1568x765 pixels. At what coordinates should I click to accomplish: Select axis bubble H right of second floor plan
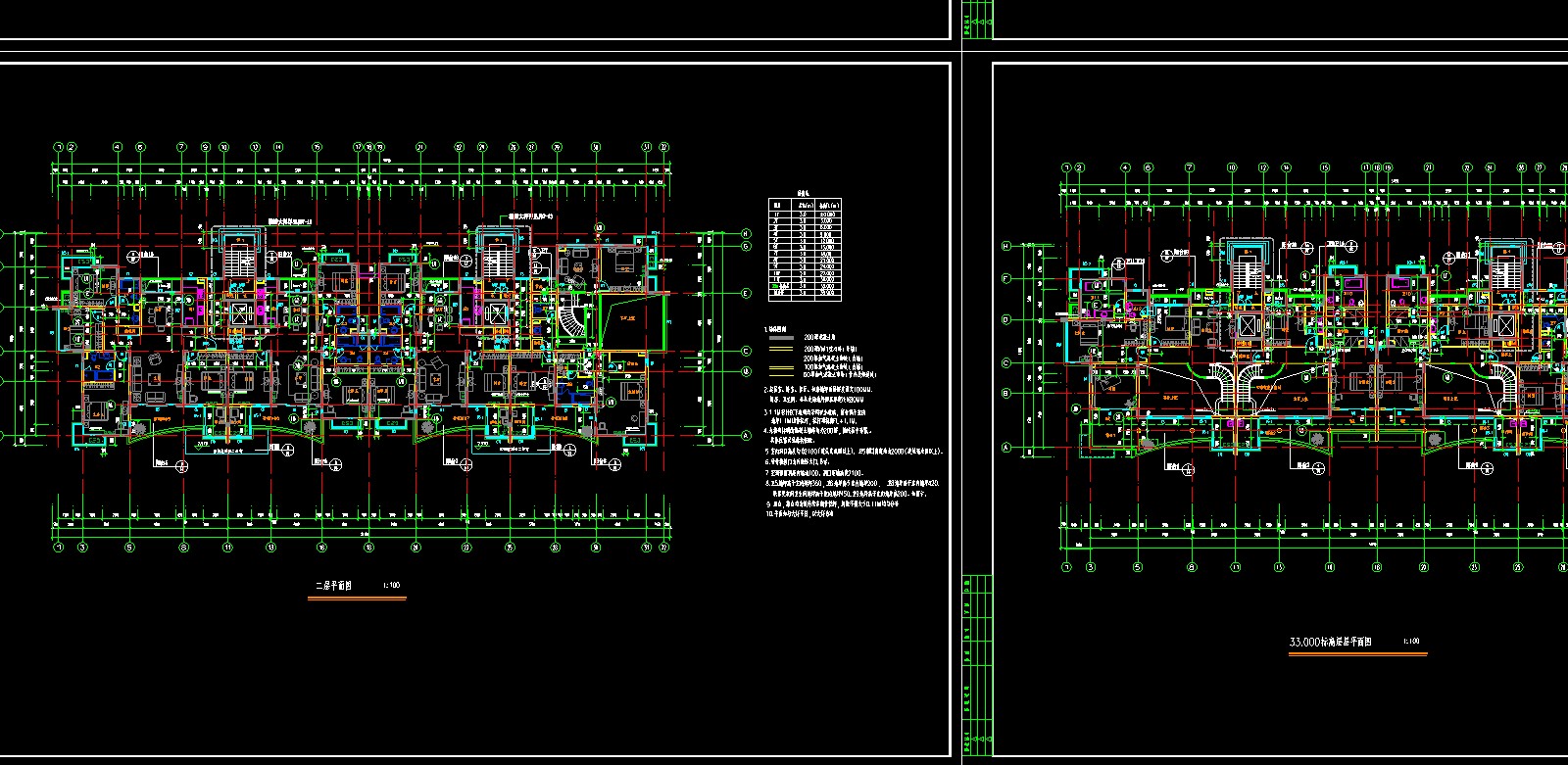746,233
